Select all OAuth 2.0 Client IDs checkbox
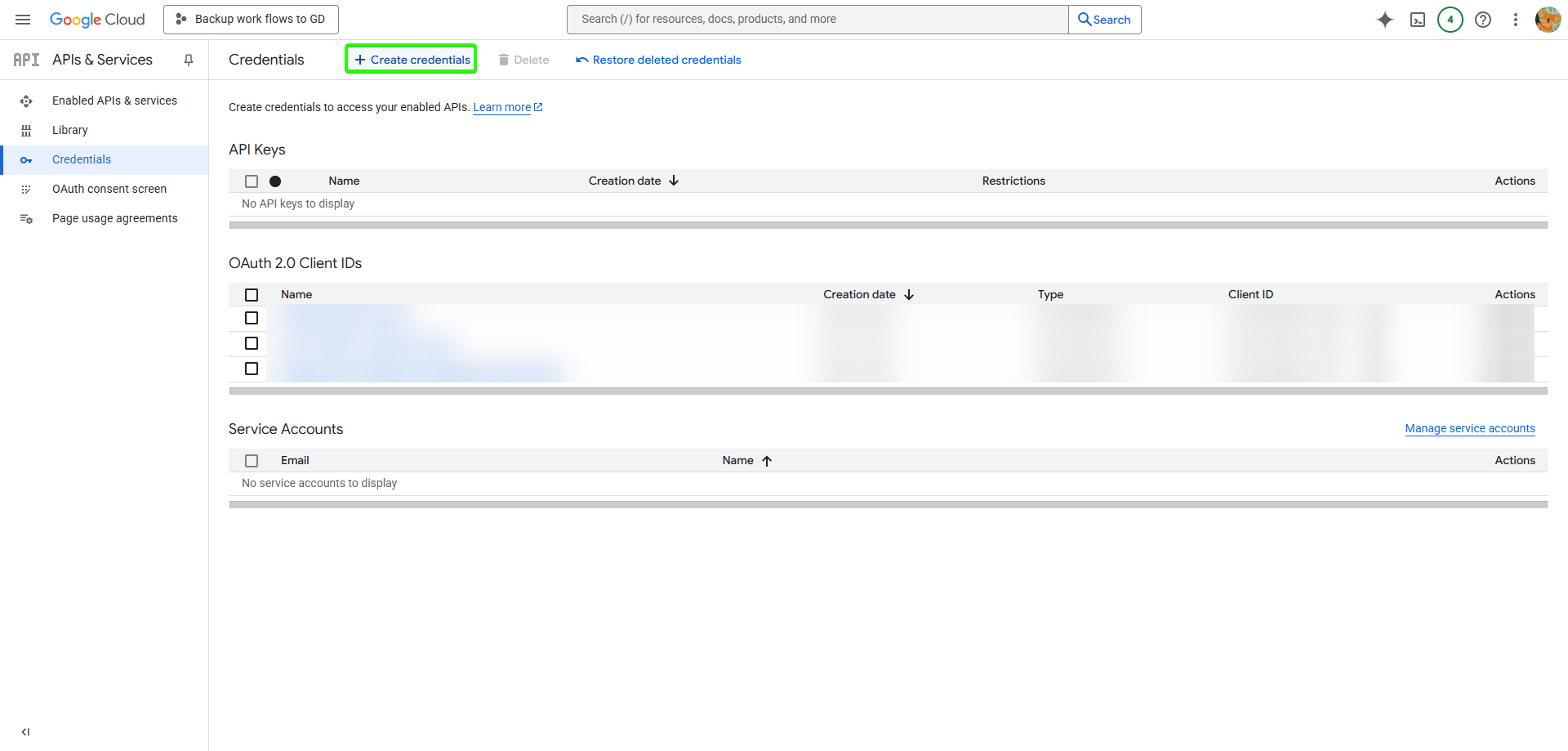Image resolution: width=1568 pixels, height=751 pixels. 252,295
